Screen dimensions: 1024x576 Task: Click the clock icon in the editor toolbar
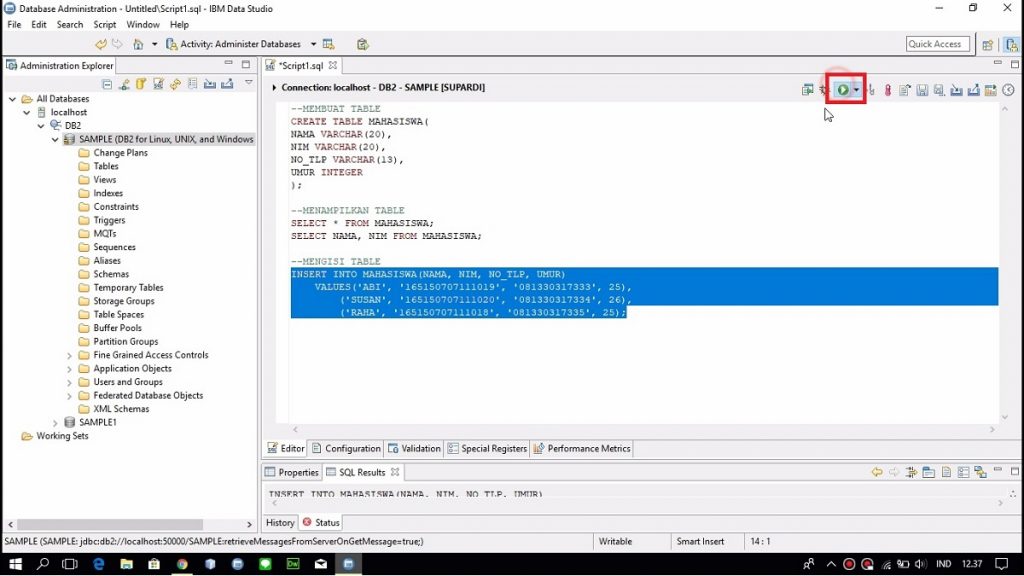[x=1008, y=90]
